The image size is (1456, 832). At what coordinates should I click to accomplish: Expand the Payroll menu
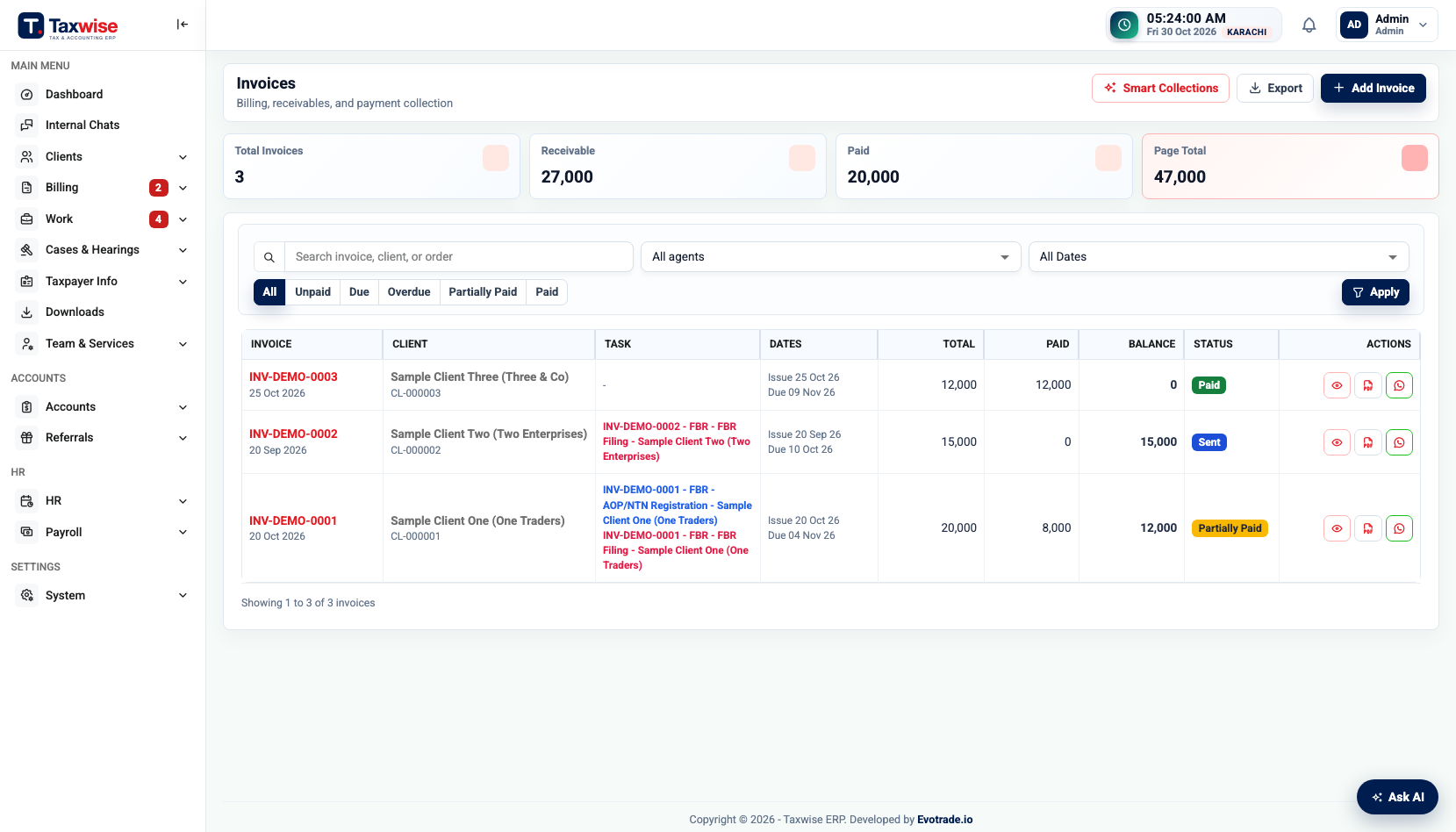coord(103,533)
